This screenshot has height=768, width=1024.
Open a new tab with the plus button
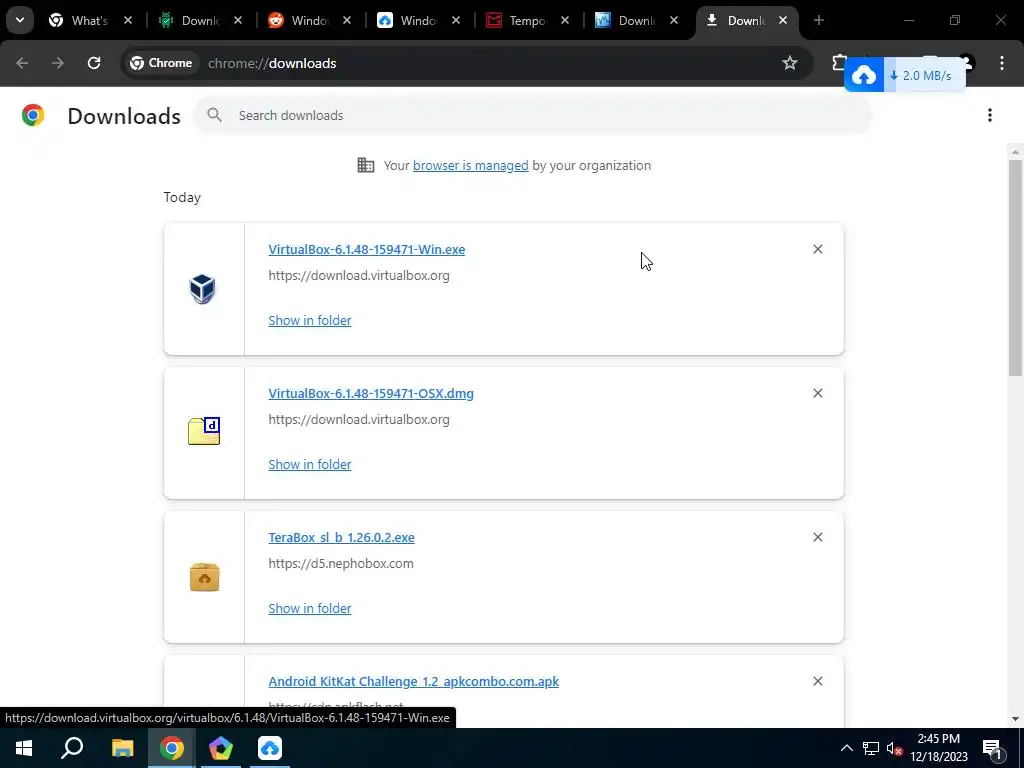click(x=818, y=21)
